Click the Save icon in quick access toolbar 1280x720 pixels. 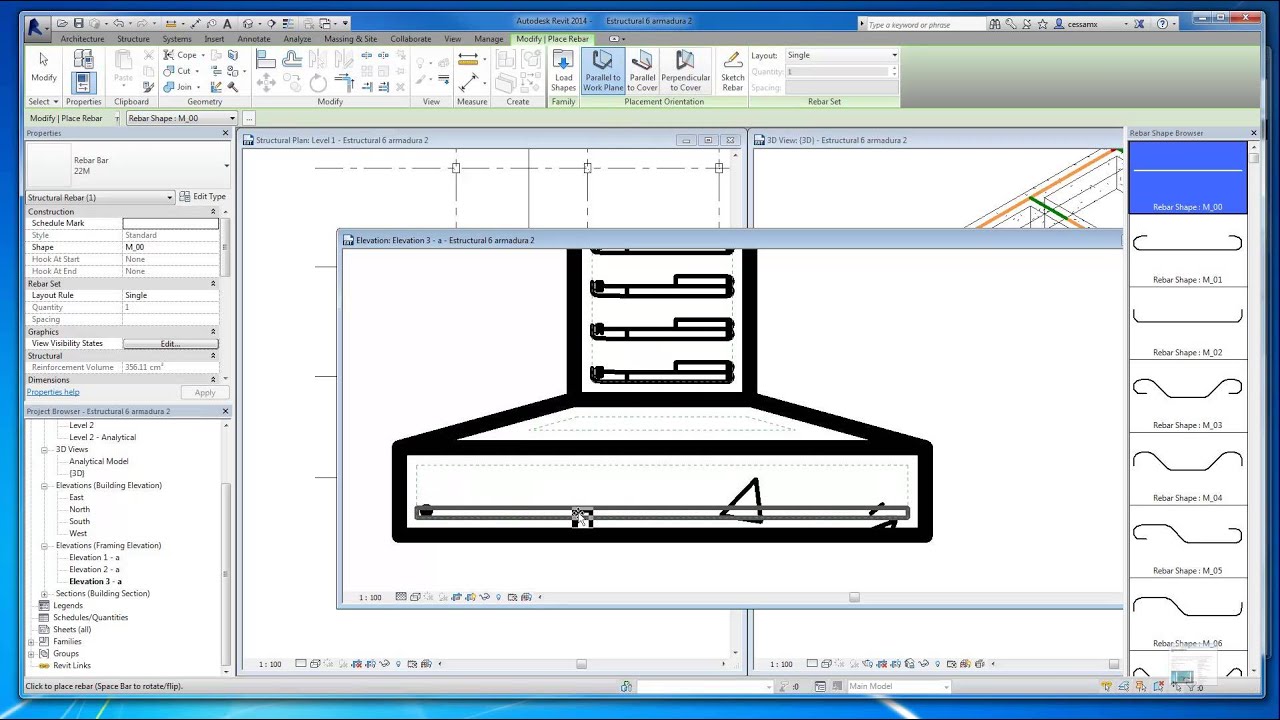click(78, 23)
